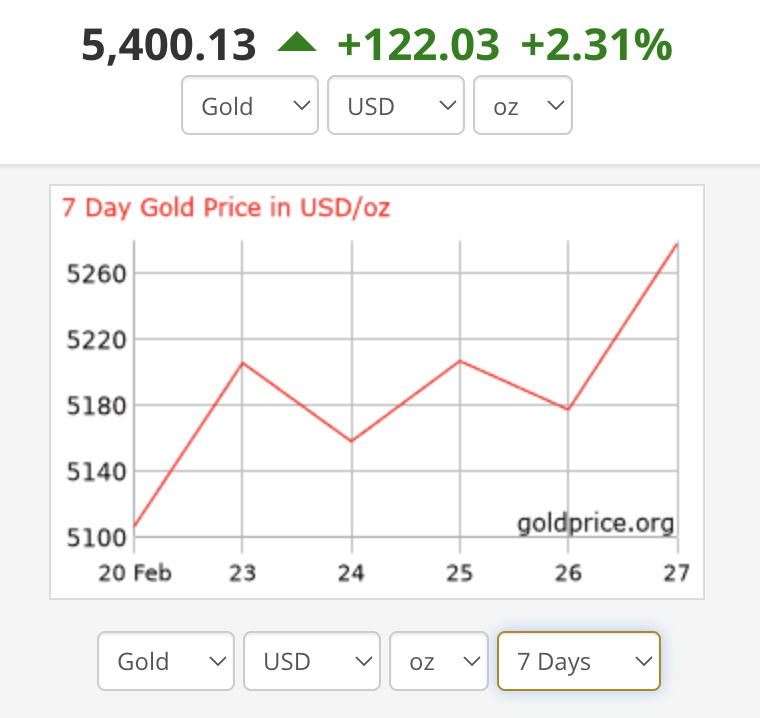The image size is (760, 718).
Task: Click the +122.03 price change value
Action: tap(418, 45)
